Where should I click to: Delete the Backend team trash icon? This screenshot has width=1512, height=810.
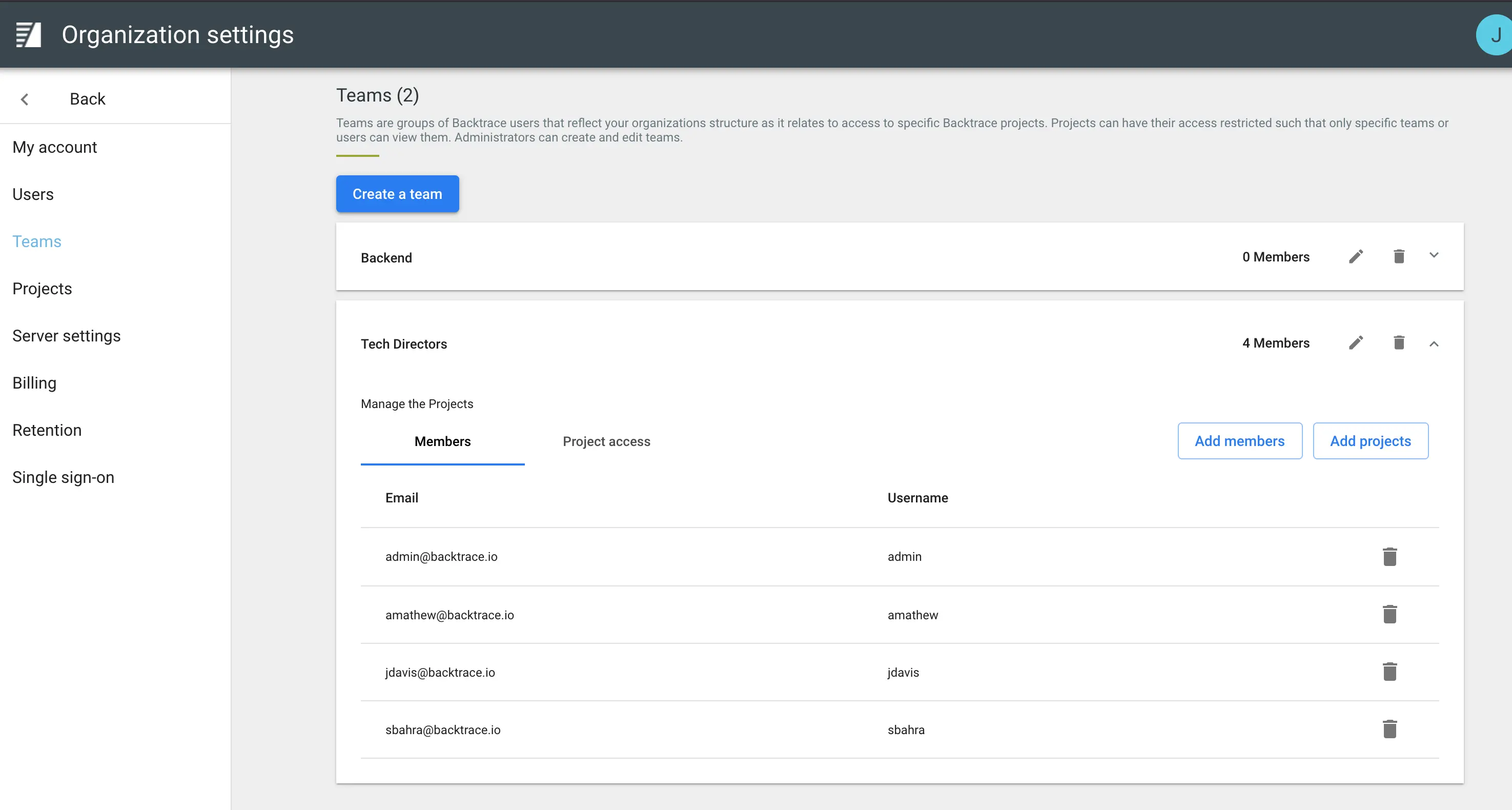click(1399, 256)
